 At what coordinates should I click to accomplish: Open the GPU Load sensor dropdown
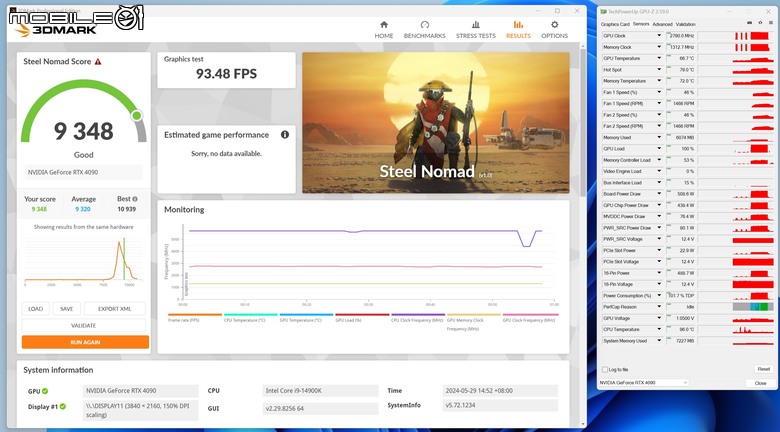pyautogui.click(x=659, y=149)
